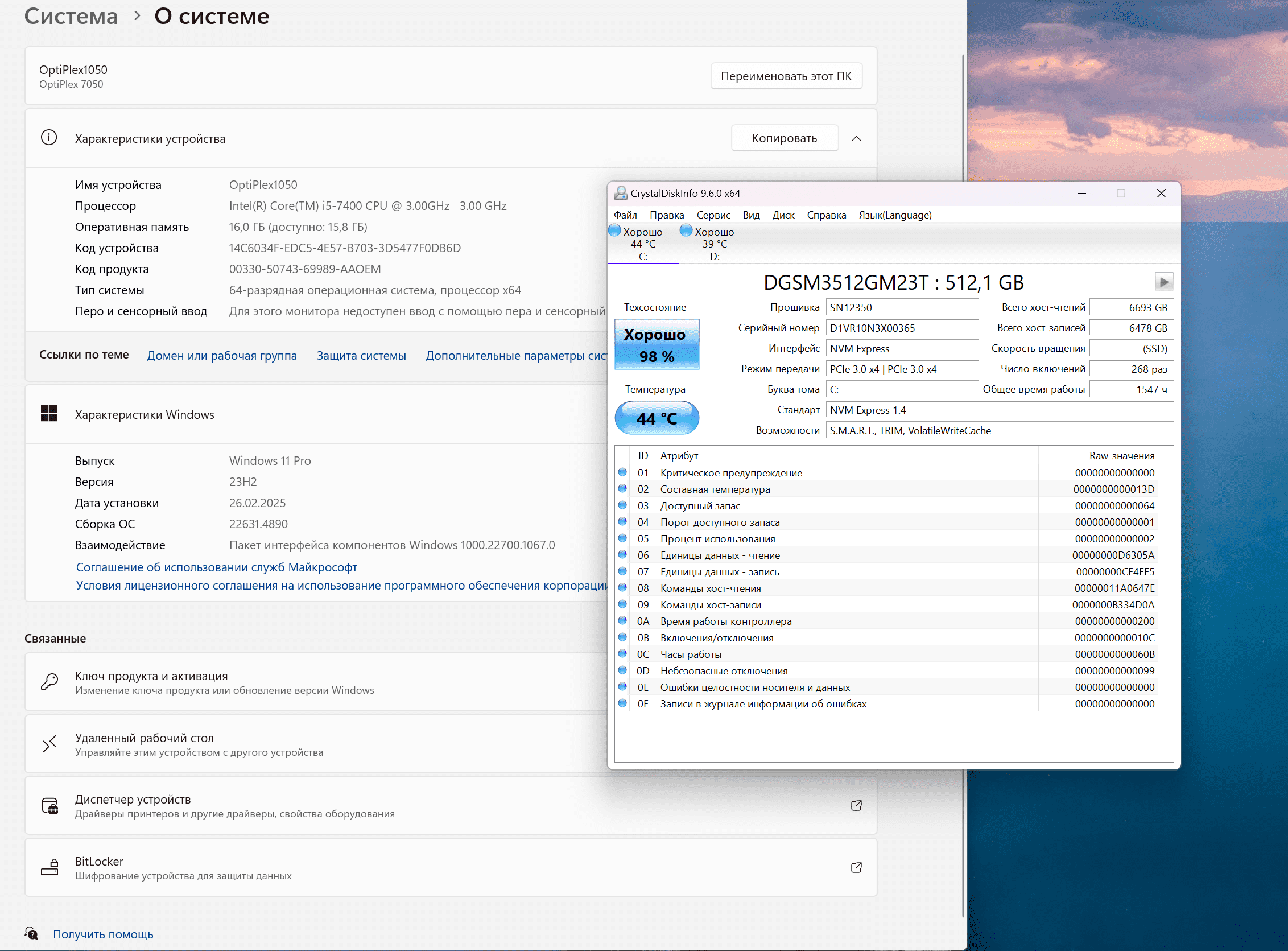The image size is (1288, 951).
Task: Open the Диск menu
Action: [x=783, y=215]
